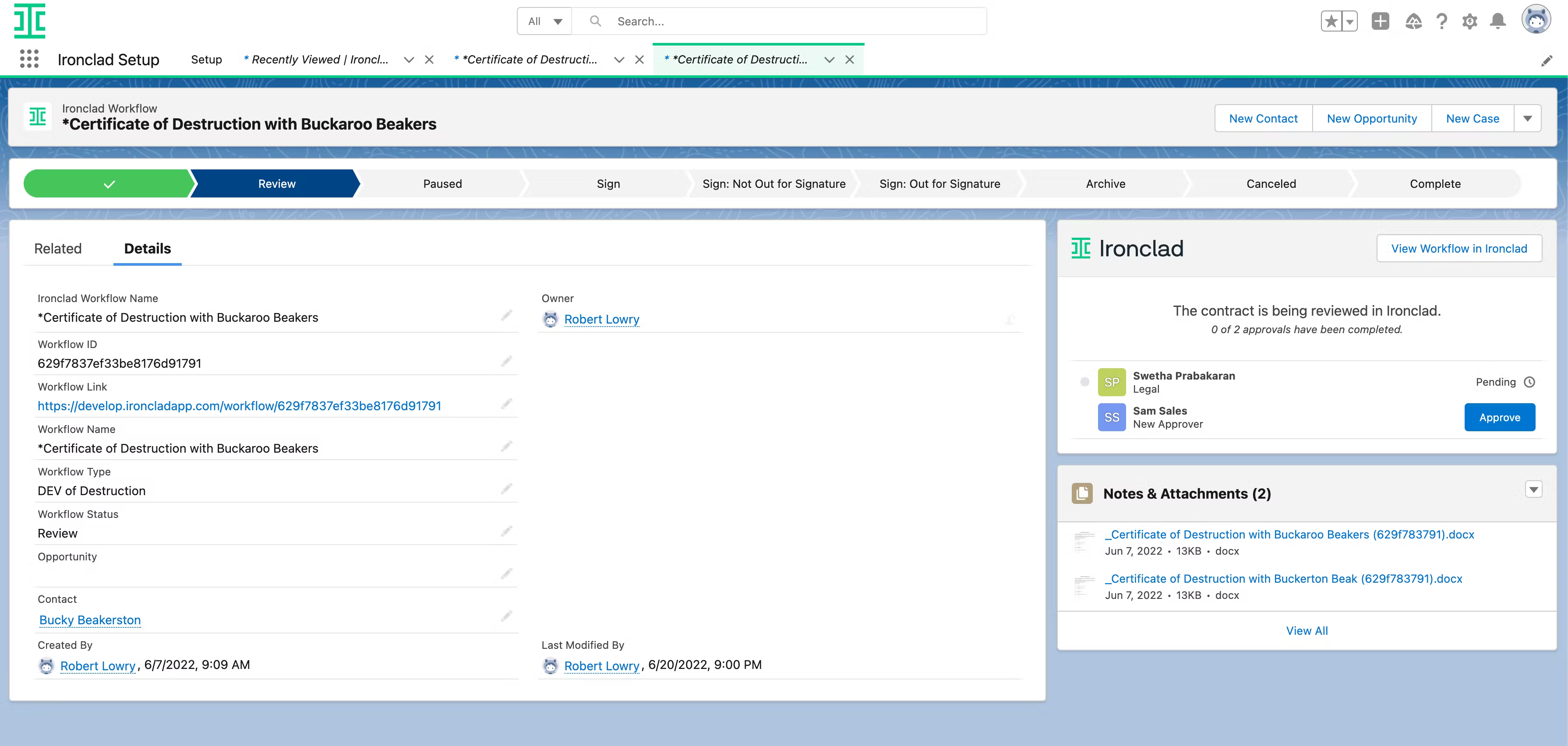Click the New Opportunity button
The width and height of the screenshot is (1568, 746).
[1371, 119]
